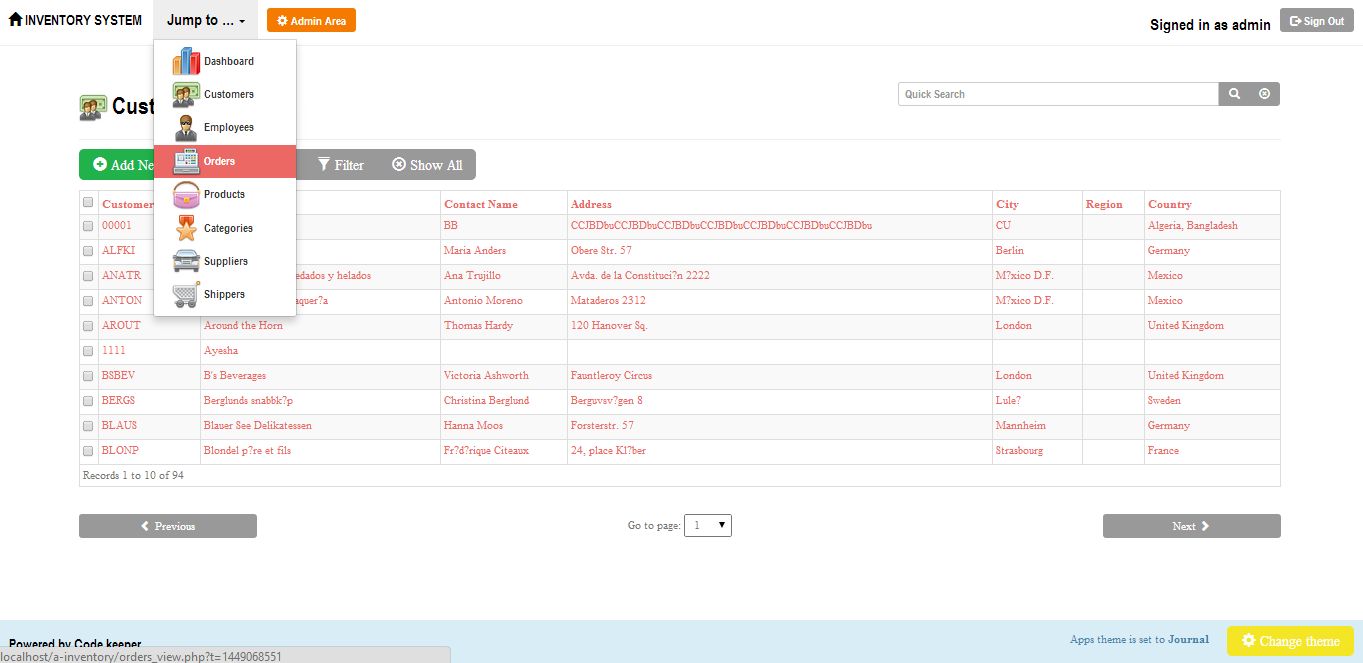Click the Shippers shopping cart icon
This screenshot has width=1363, height=663.
point(186,294)
